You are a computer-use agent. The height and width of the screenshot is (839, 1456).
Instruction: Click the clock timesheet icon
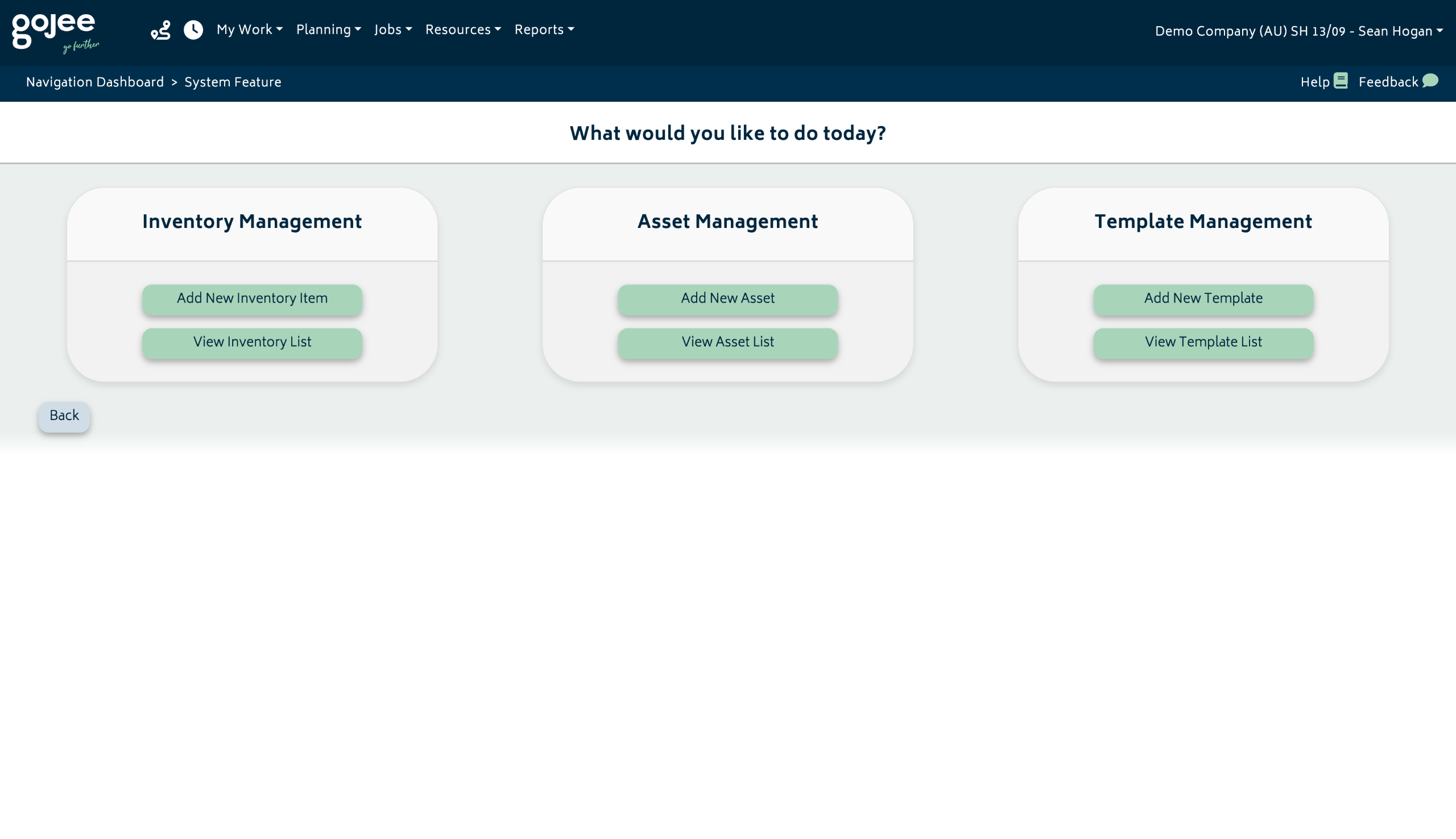[x=193, y=30]
